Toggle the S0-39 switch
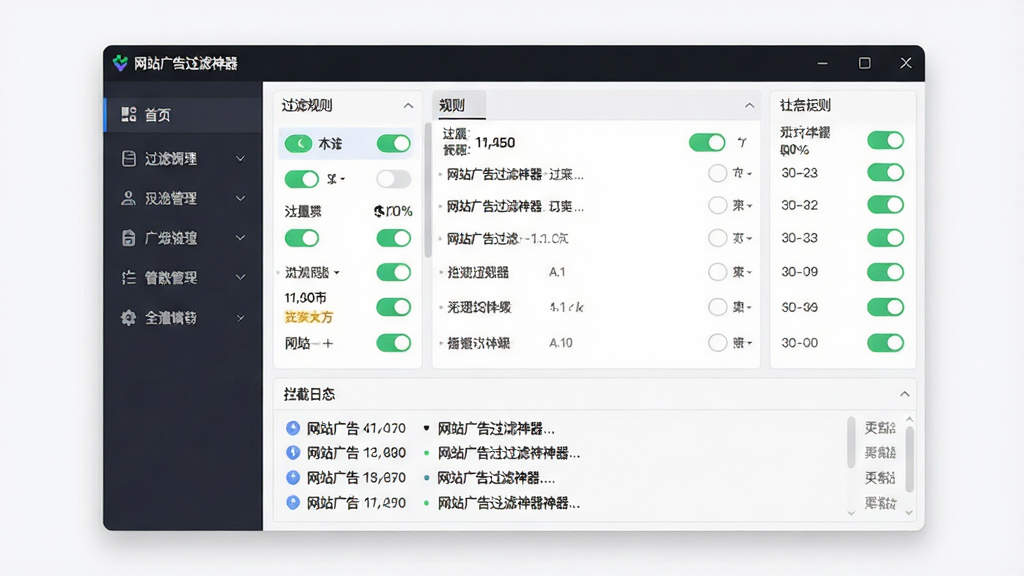The width and height of the screenshot is (1024, 576). click(x=886, y=307)
